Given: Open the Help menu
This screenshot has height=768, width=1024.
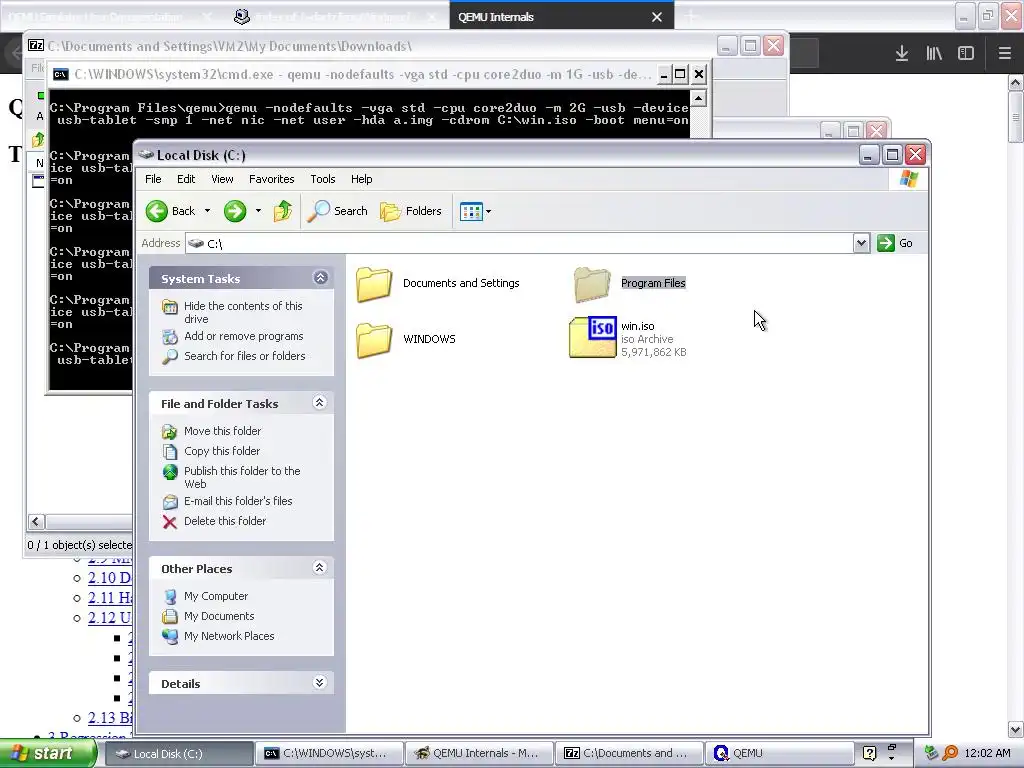Looking at the screenshot, I should pyautogui.click(x=361, y=179).
